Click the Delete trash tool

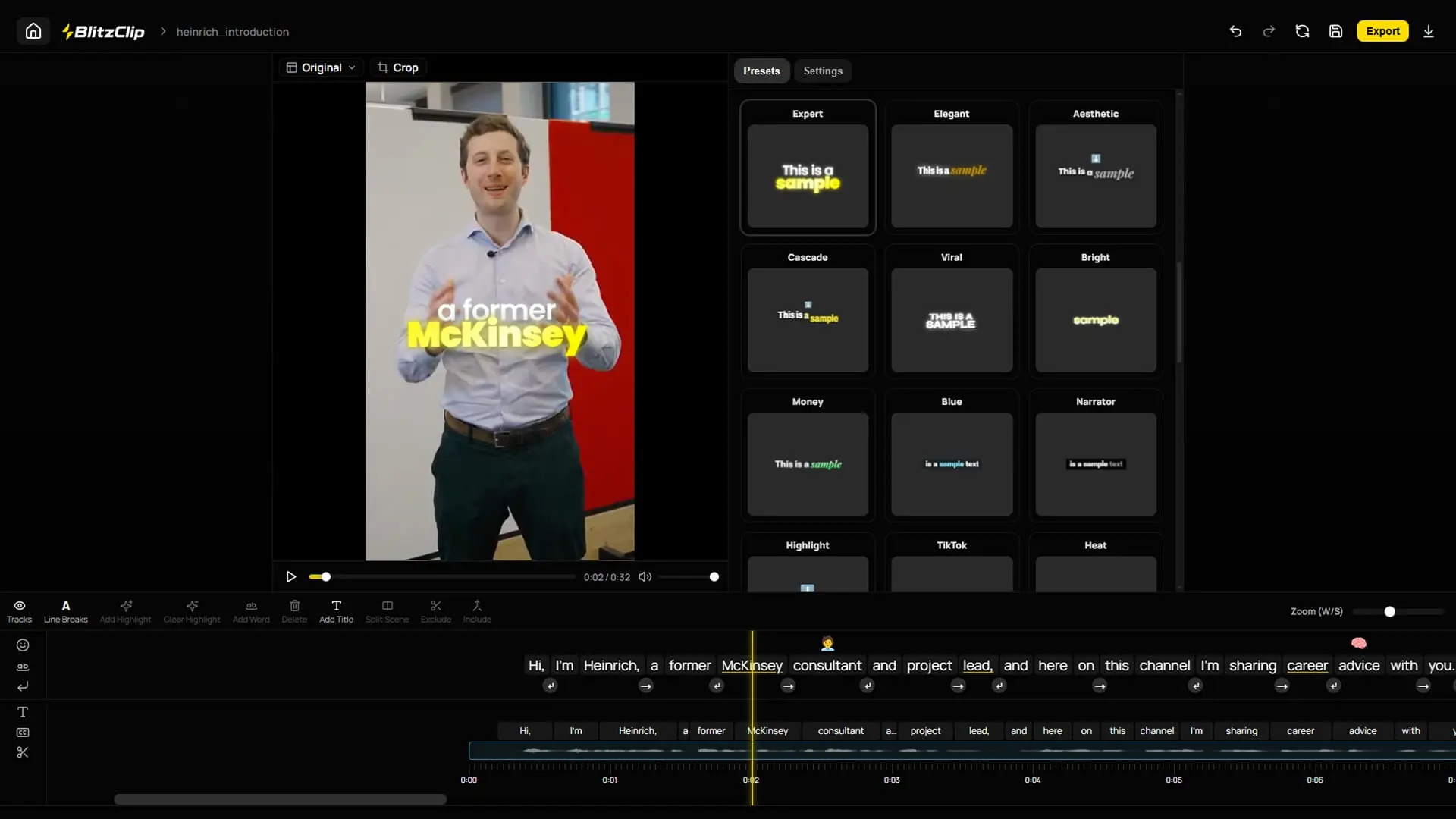(x=294, y=611)
